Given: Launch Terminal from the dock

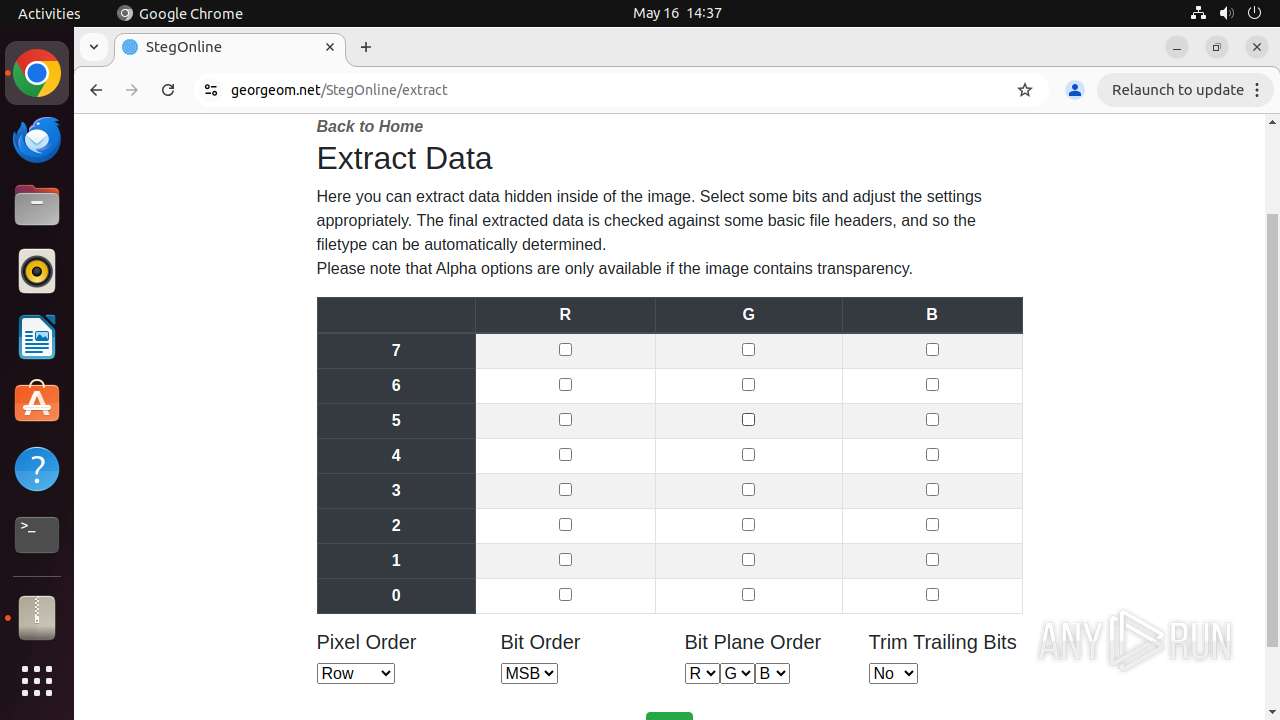Looking at the screenshot, I should click(x=37, y=535).
